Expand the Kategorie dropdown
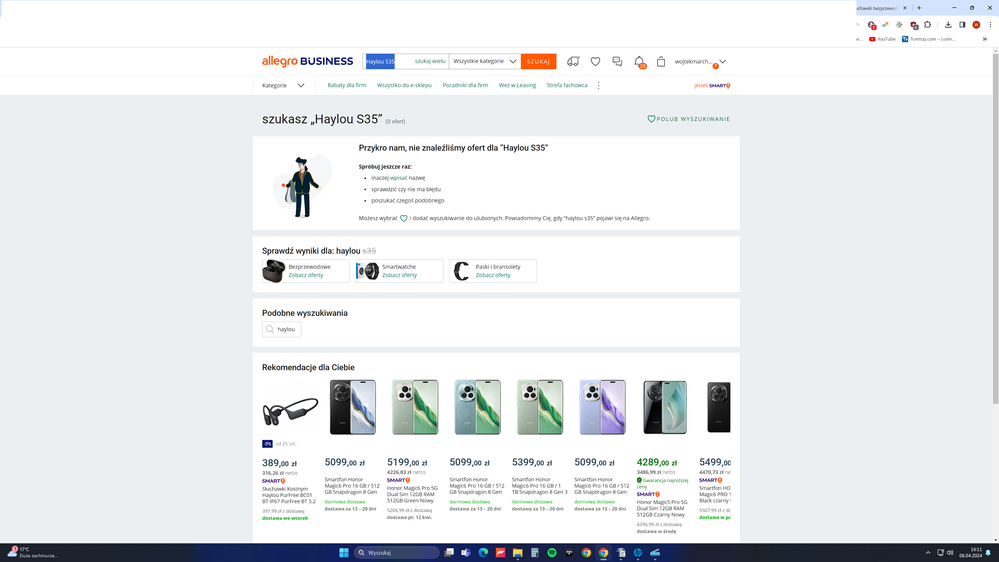The height and width of the screenshot is (562, 999). 284,85
